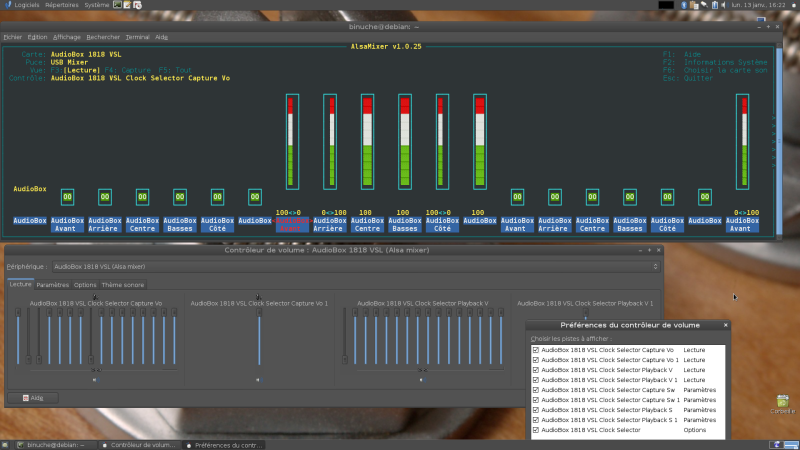
Task: Click the clipboard manager tray icon
Action: click(694, 5)
